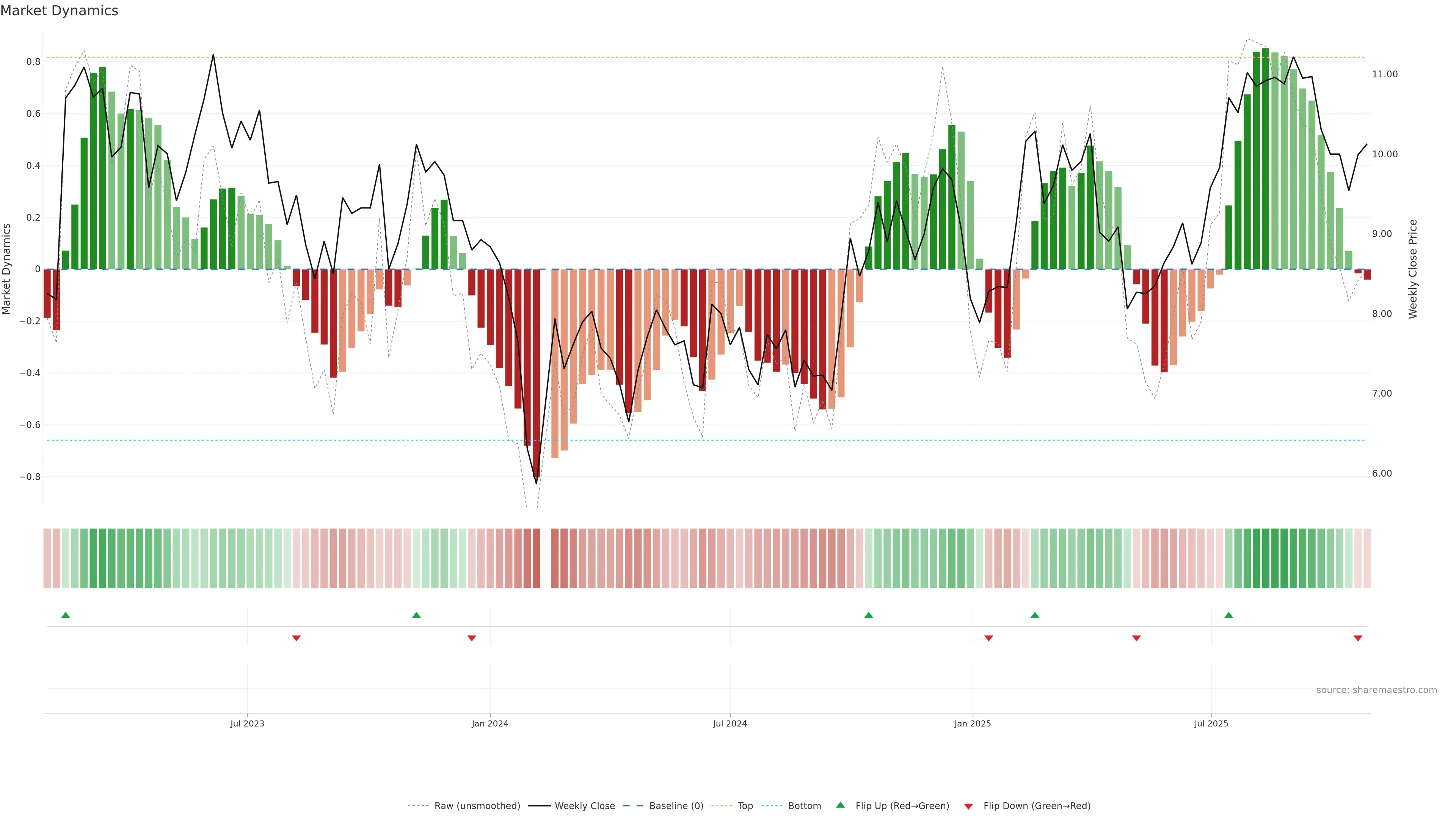This screenshot has width=1456, height=819.
Task: Toggle the Baseline (0) legend entry
Action: coord(676,806)
